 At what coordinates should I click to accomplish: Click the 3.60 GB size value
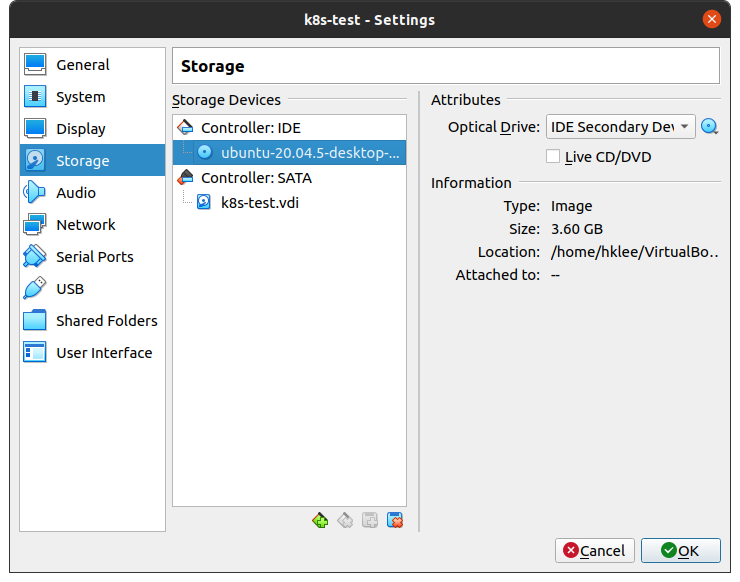coord(577,229)
